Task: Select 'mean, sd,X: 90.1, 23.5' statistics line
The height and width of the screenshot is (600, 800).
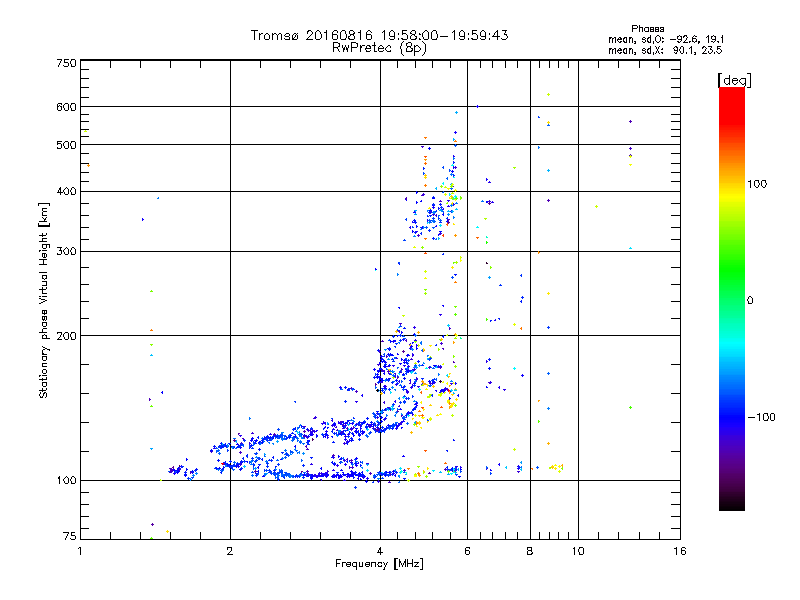Action: tap(665, 50)
